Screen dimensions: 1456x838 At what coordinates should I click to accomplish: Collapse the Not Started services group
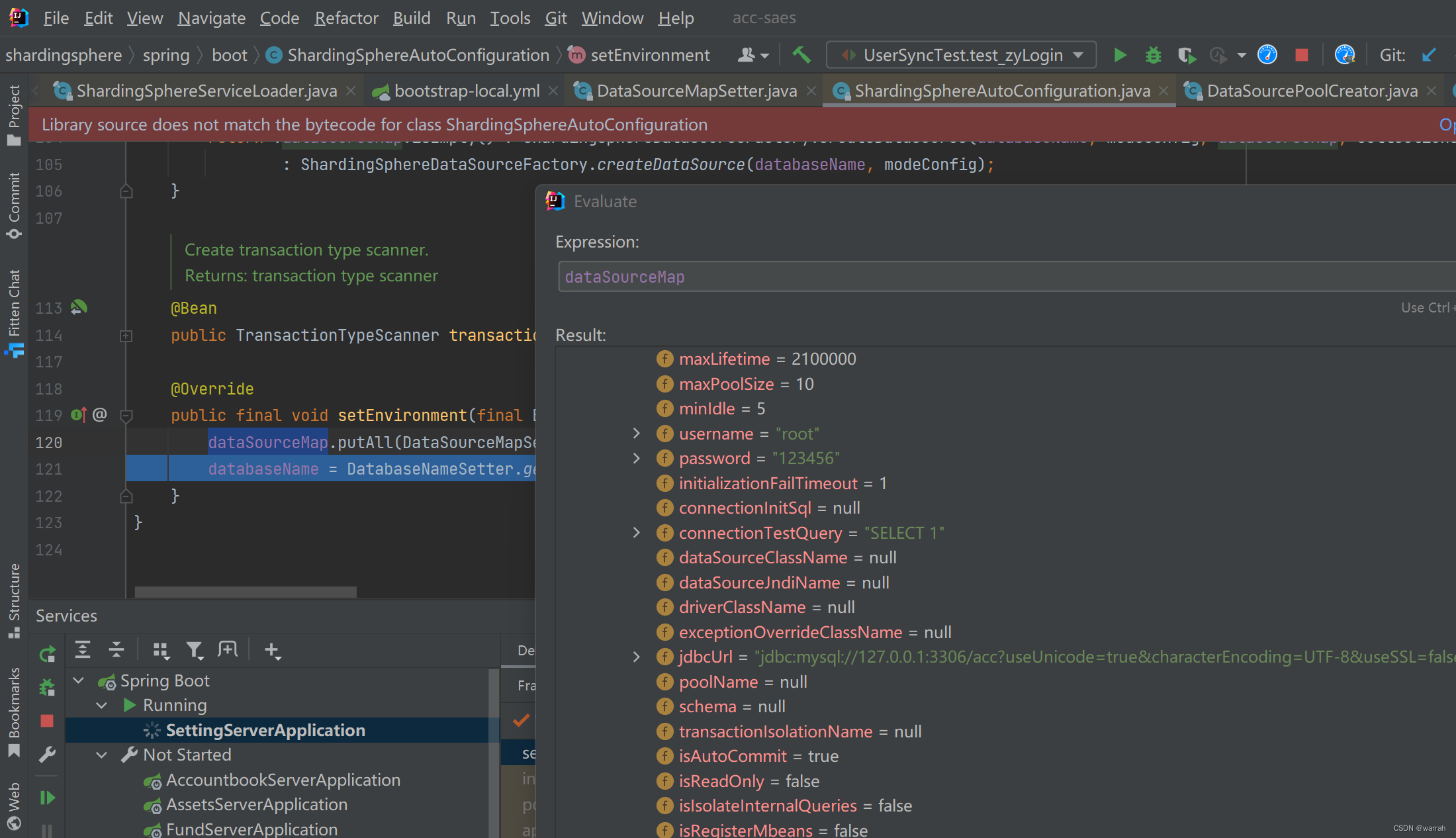[101, 755]
